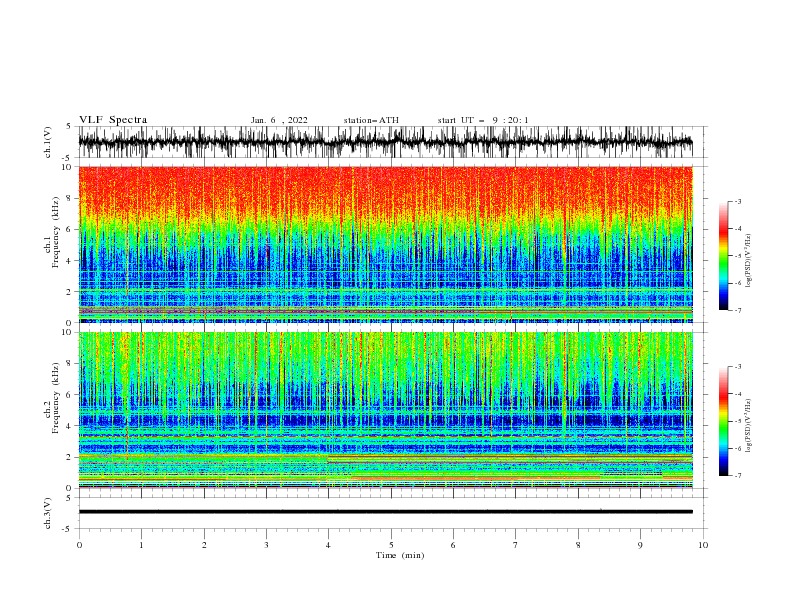Click the "ch.3(V)" axis label
This screenshot has height=612, width=792.
(48, 513)
